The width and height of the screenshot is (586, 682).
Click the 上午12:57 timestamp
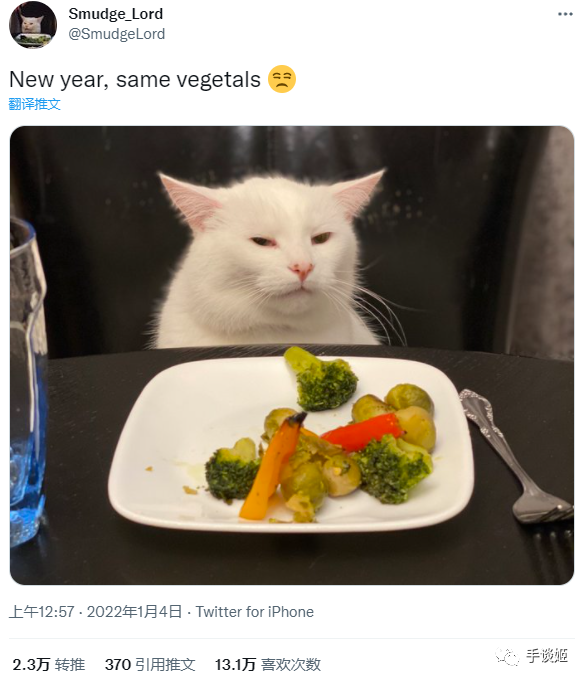click(x=42, y=612)
